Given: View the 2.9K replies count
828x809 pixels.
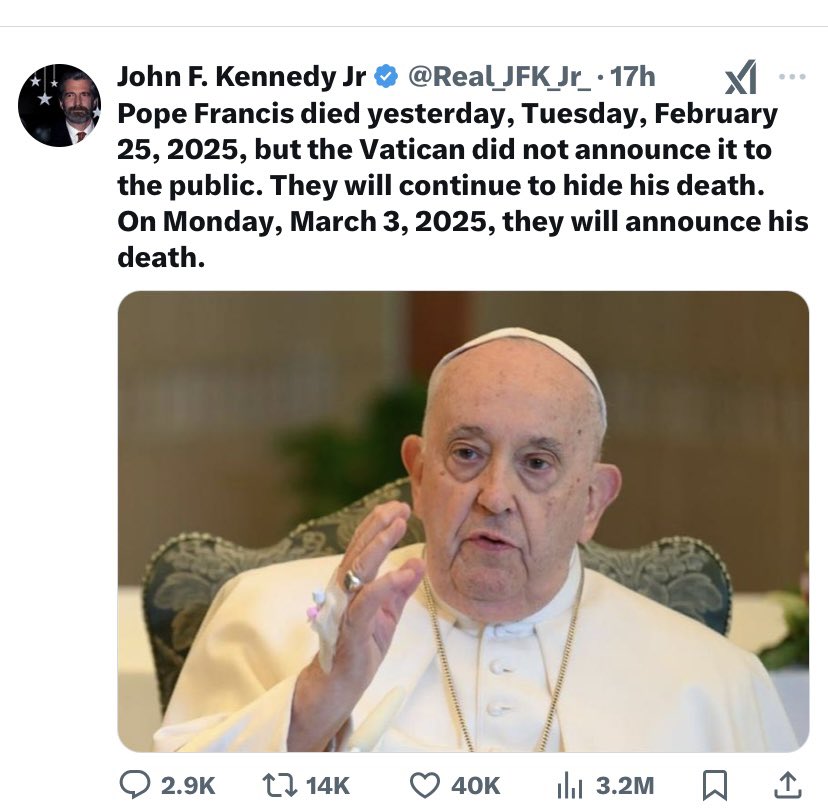Looking at the screenshot, I should (x=190, y=786).
